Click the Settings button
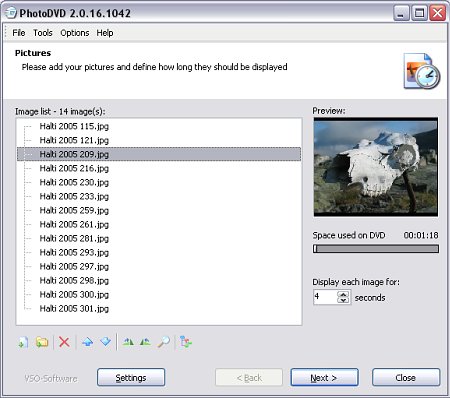 coord(131,378)
